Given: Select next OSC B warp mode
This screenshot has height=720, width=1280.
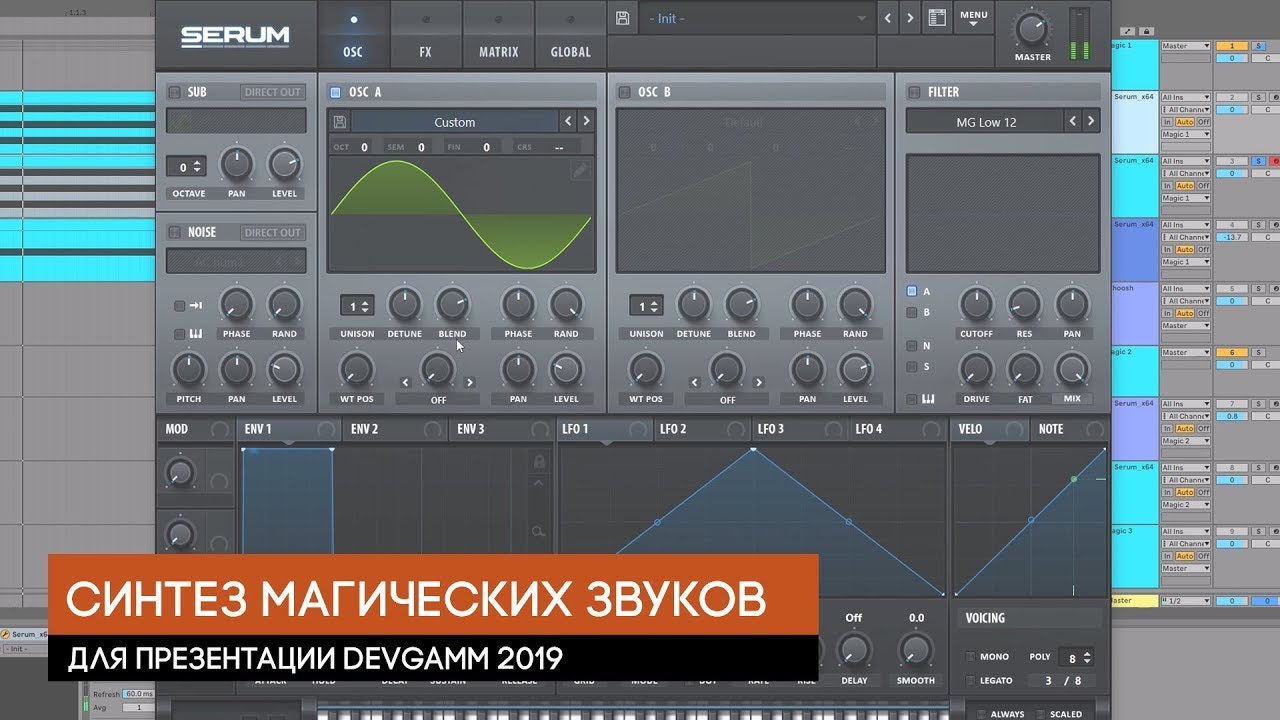Looking at the screenshot, I should coord(759,382).
